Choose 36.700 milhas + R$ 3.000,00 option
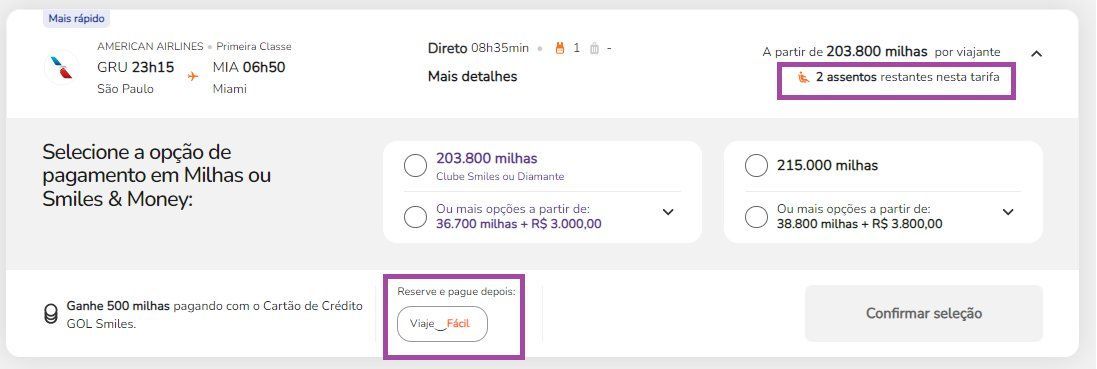The height and width of the screenshot is (369, 1097). coord(415,217)
